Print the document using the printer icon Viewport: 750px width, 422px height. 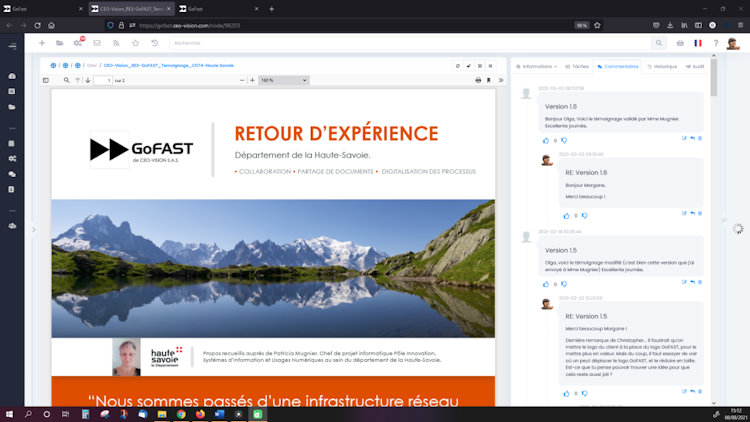pos(478,80)
